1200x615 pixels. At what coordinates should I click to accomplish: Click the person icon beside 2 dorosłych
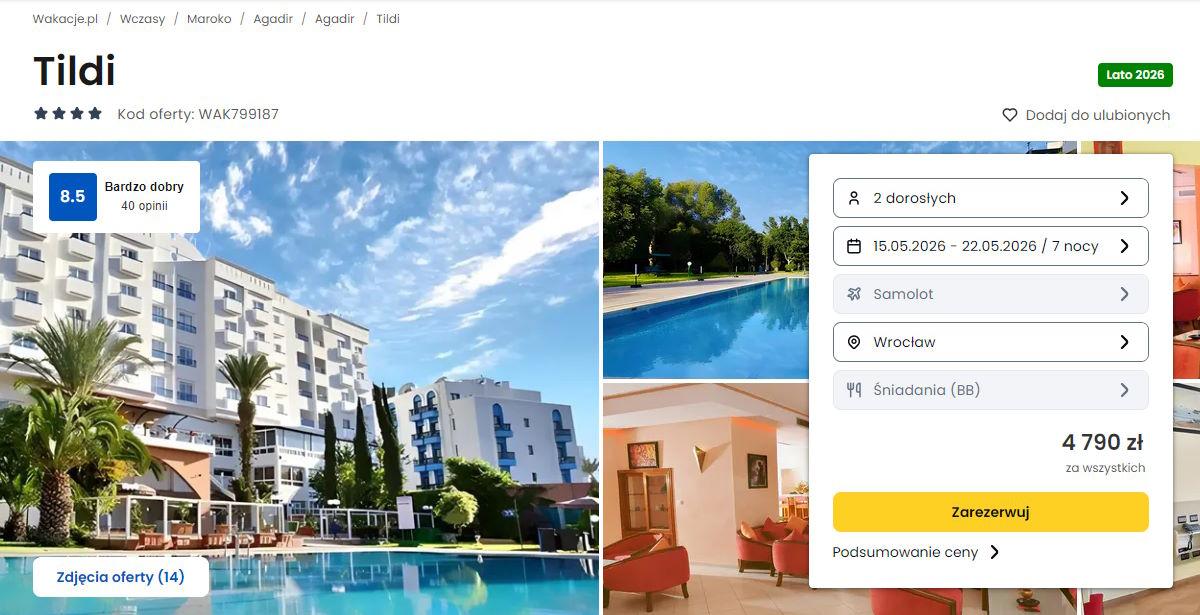pyautogui.click(x=854, y=198)
